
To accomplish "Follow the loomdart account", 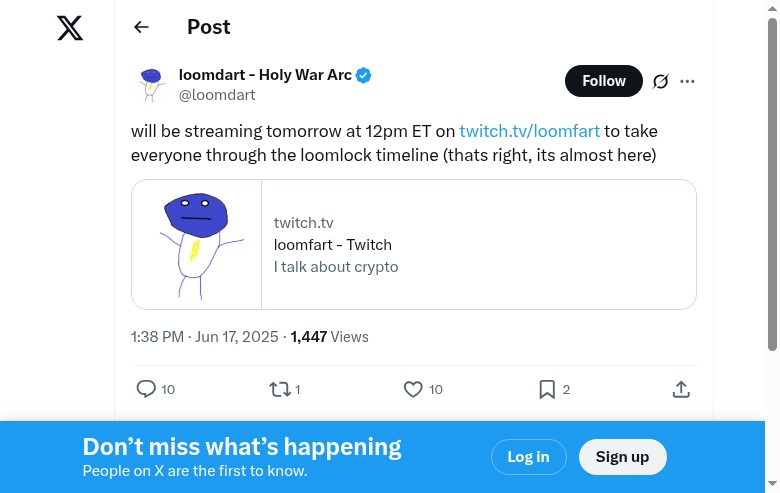I will click(x=603, y=81).
